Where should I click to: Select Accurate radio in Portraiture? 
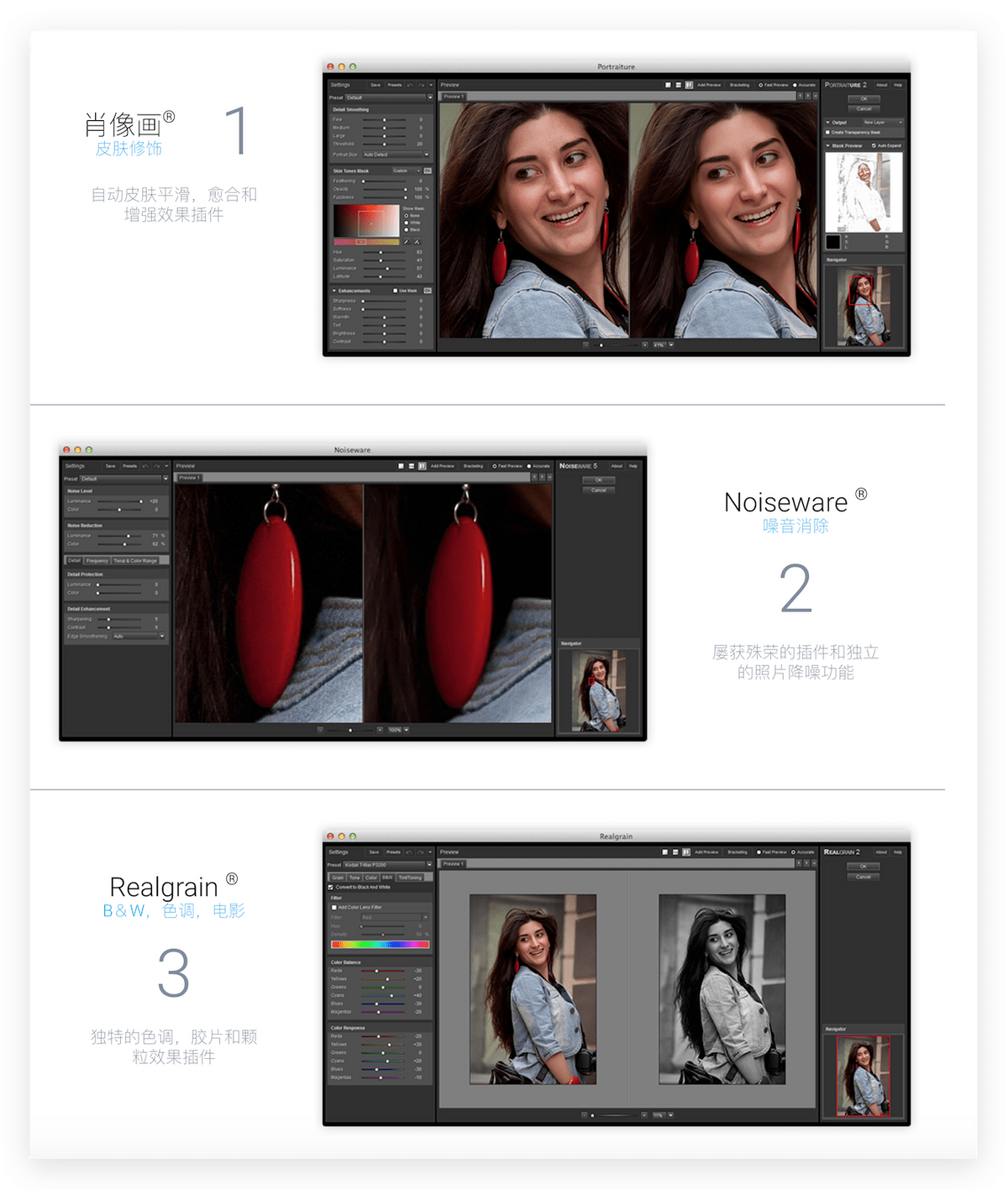pos(805,85)
